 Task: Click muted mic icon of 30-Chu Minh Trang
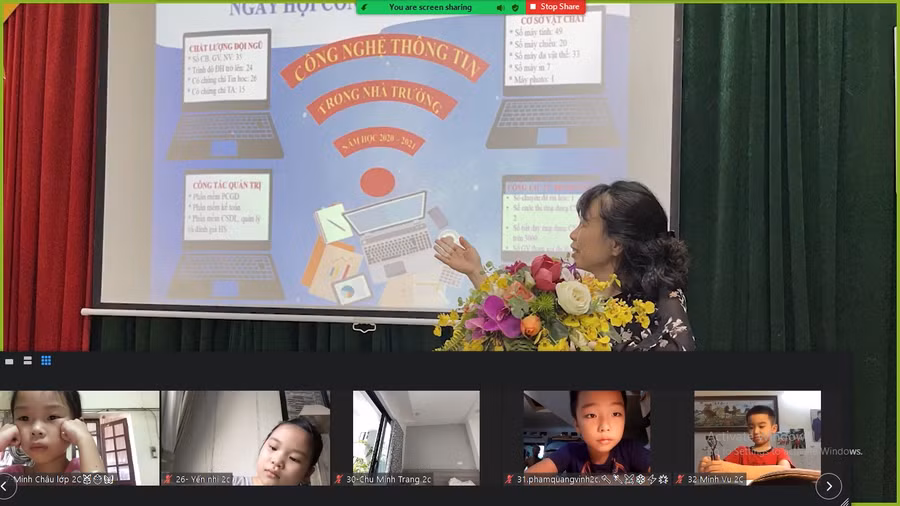[x=339, y=479]
